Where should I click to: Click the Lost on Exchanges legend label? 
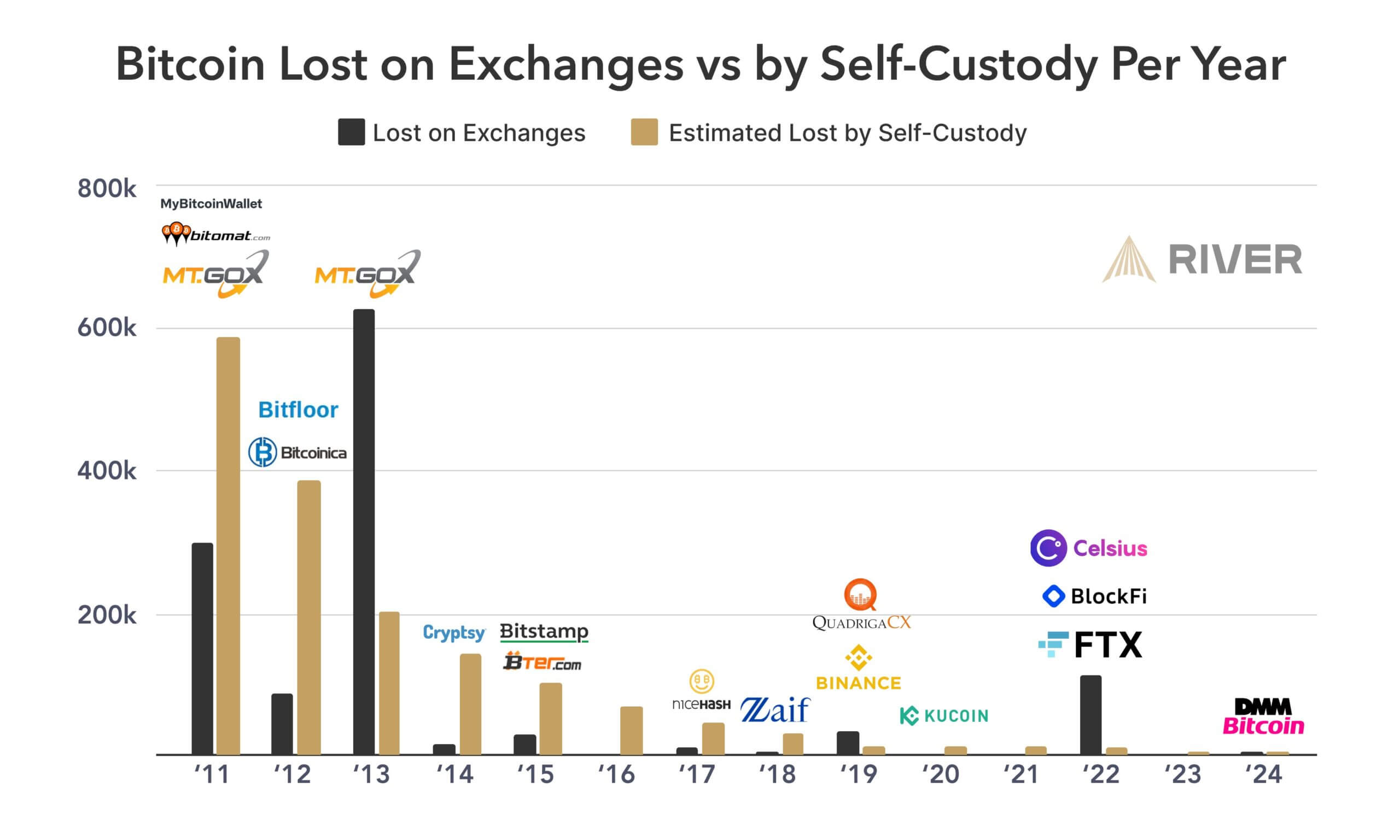(479, 133)
